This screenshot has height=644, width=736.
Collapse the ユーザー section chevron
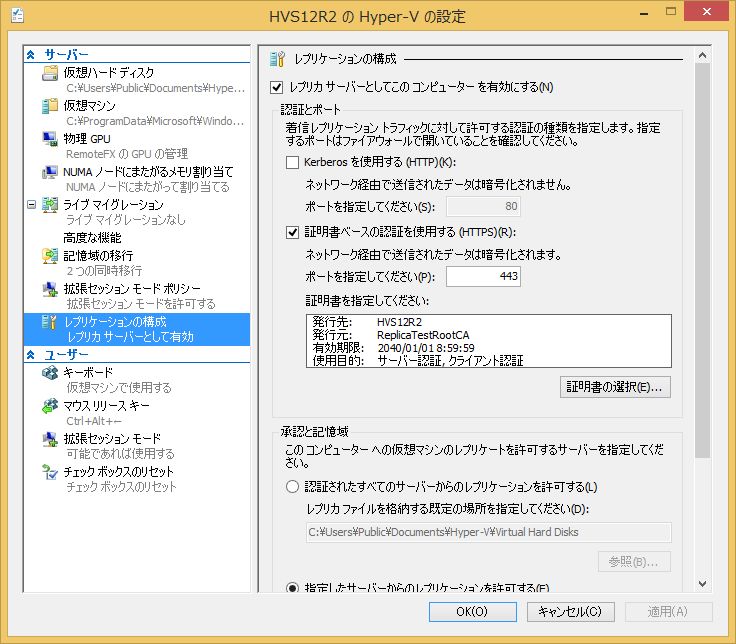coord(31,355)
